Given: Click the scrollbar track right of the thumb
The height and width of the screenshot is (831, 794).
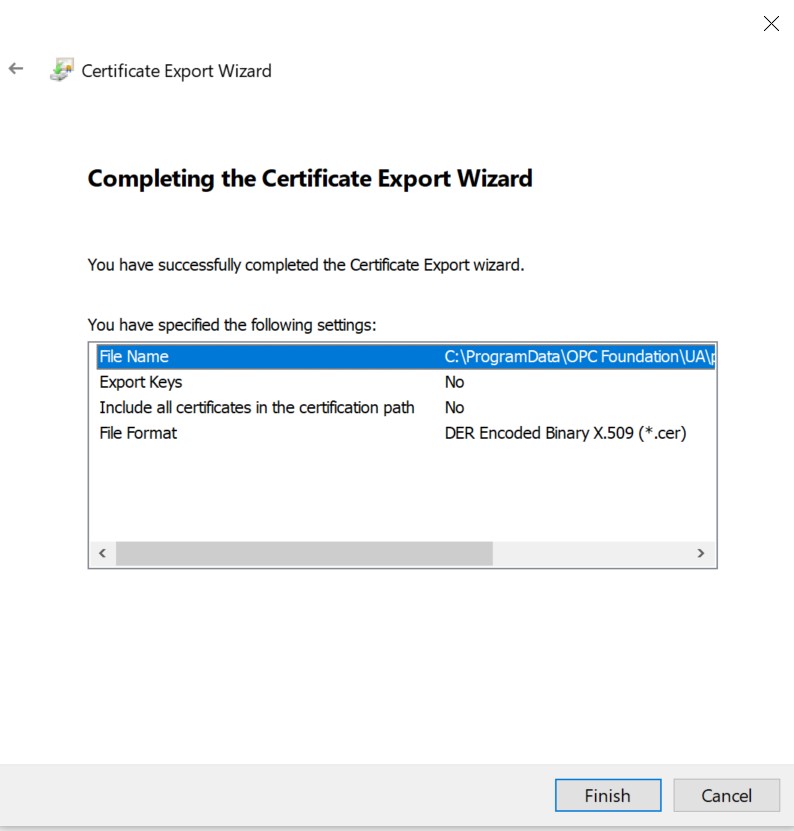Looking at the screenshot, I should point(590,554).
